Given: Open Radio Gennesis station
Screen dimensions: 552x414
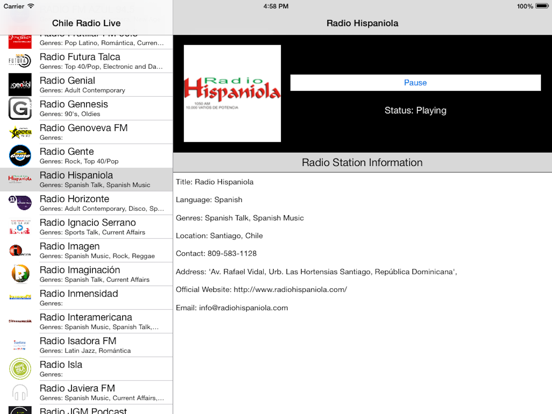Looking at the screenshot, I should coord(86,108).
